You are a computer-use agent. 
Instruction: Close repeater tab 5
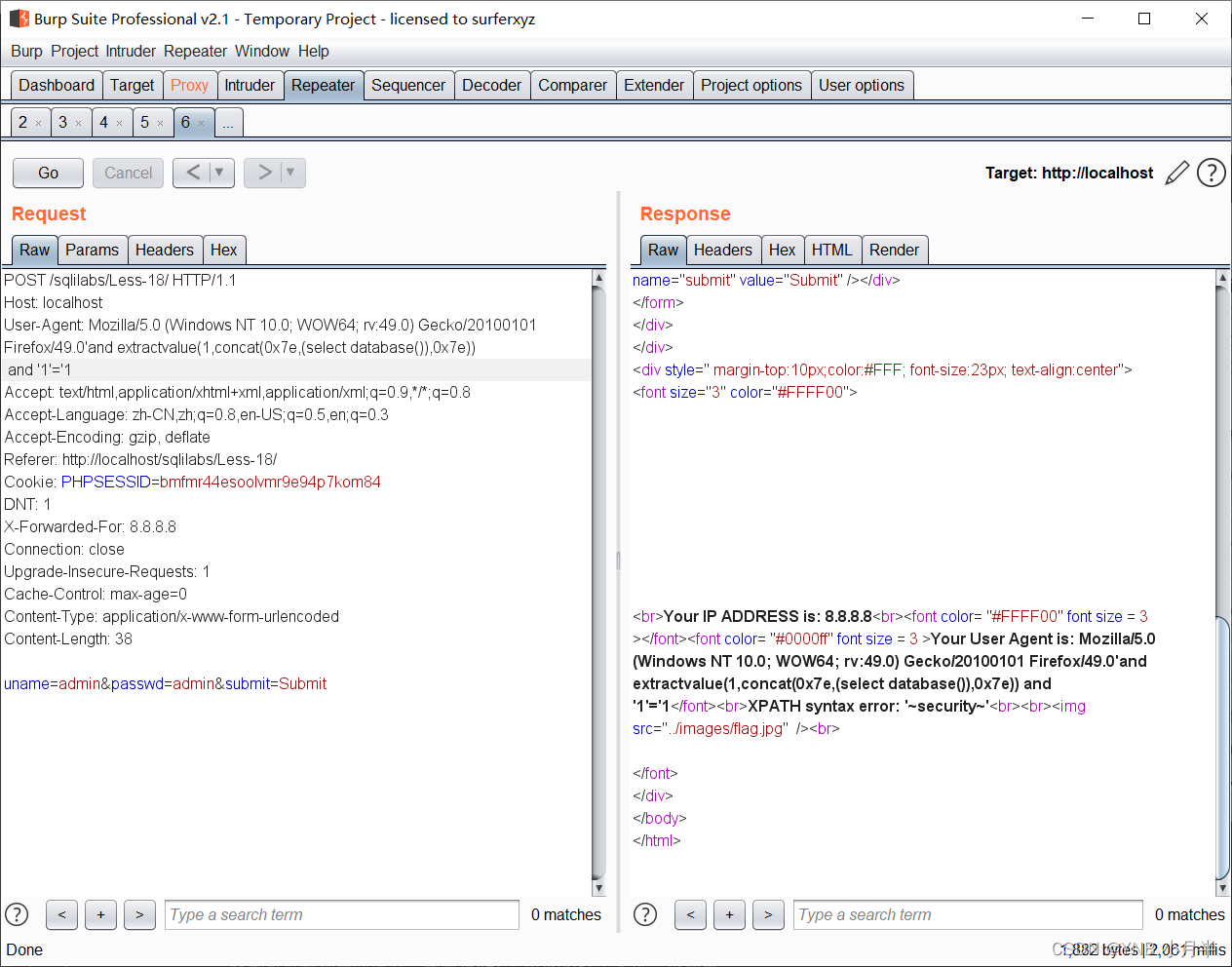pyautogui.click(x=160, y=124)
